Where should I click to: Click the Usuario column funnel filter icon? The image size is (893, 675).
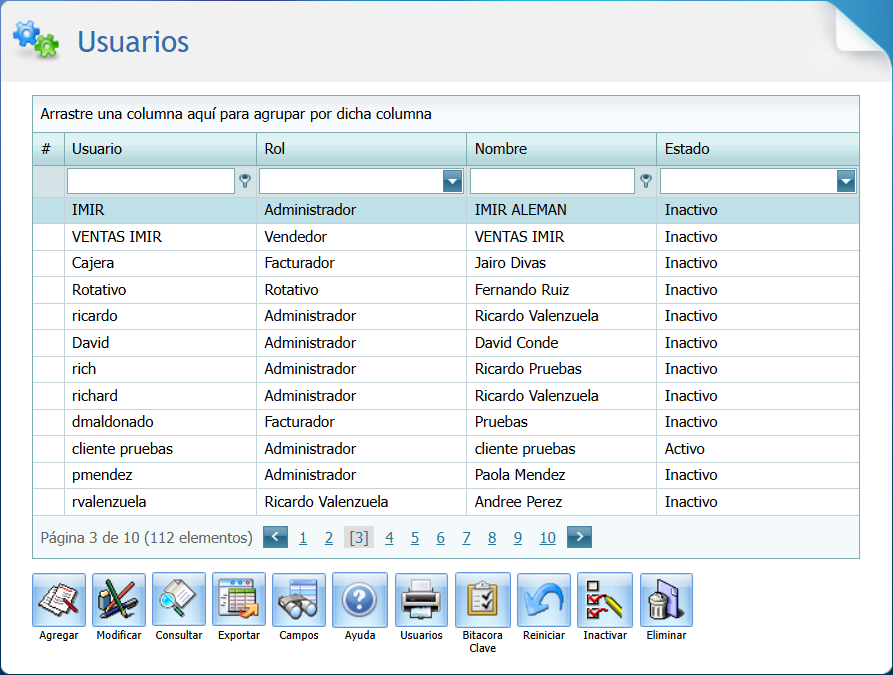click(x=244, y=181)
